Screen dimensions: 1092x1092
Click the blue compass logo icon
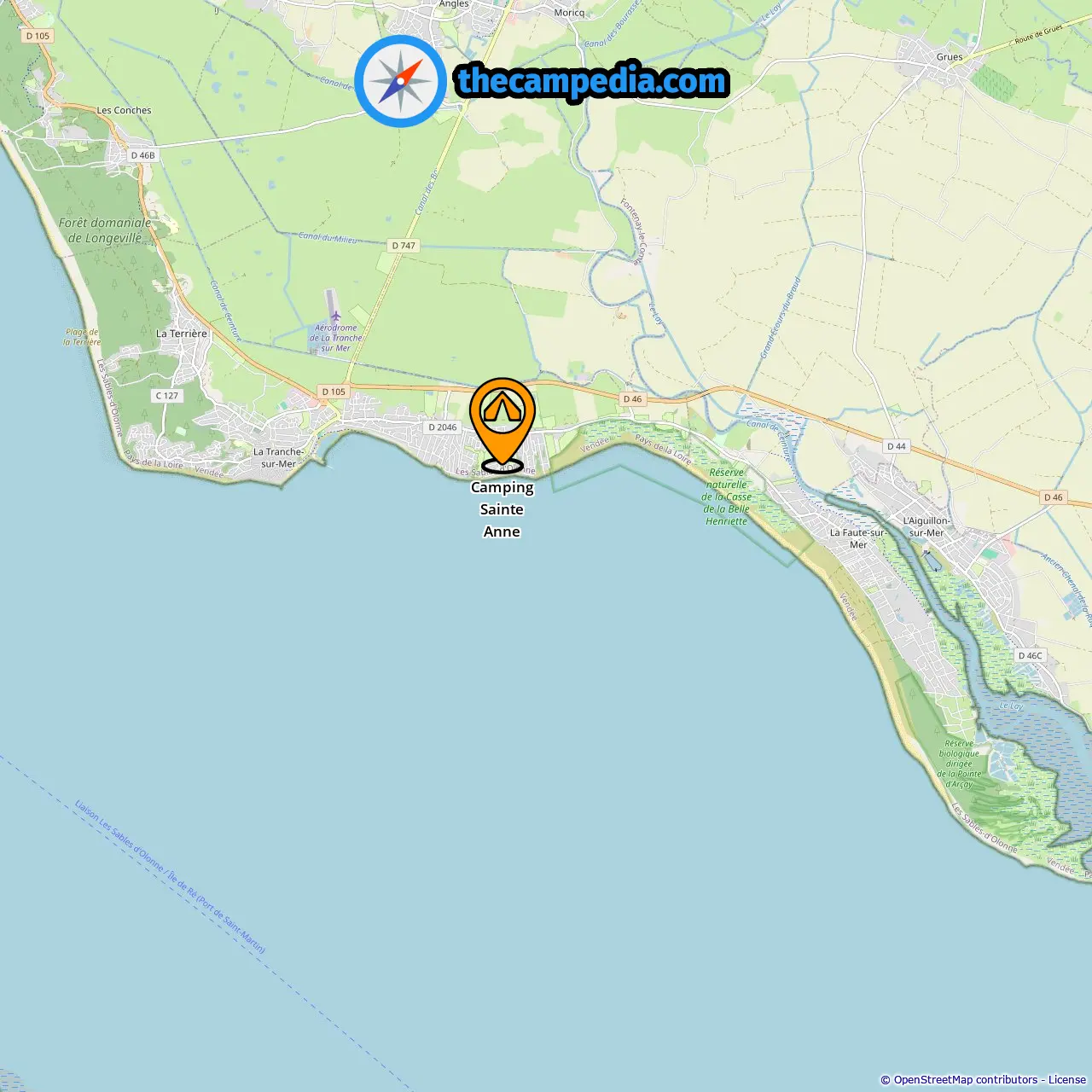400,81
